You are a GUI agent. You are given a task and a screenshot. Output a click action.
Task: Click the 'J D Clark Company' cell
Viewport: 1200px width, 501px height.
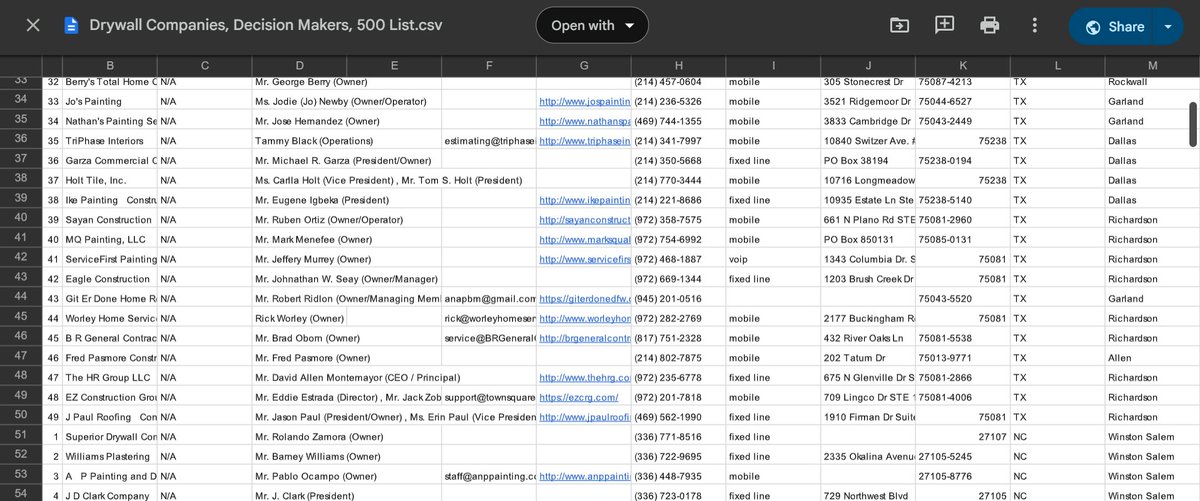(110, 495)
